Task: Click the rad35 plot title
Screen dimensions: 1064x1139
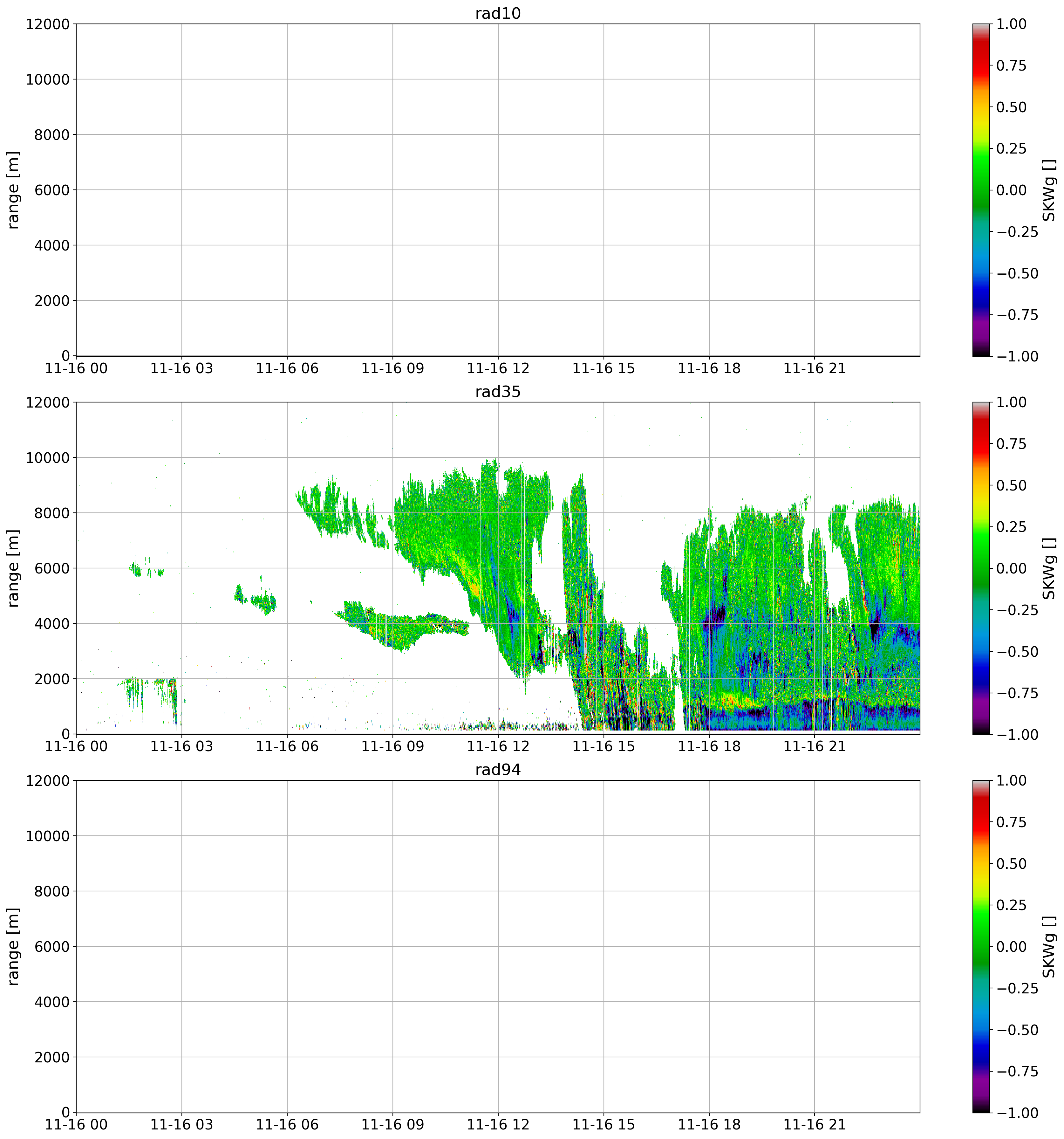Action: point(498,392)
